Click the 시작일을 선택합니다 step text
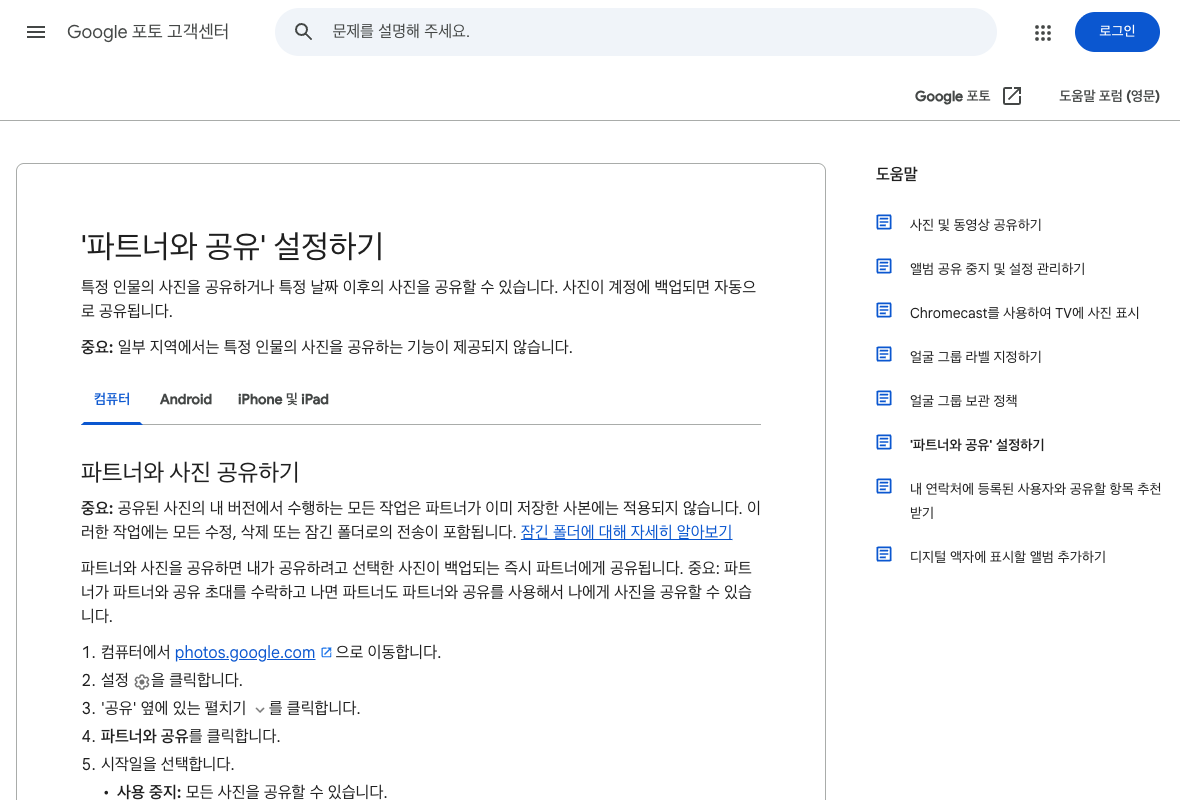1180x800 pixels. pos(167,764)
